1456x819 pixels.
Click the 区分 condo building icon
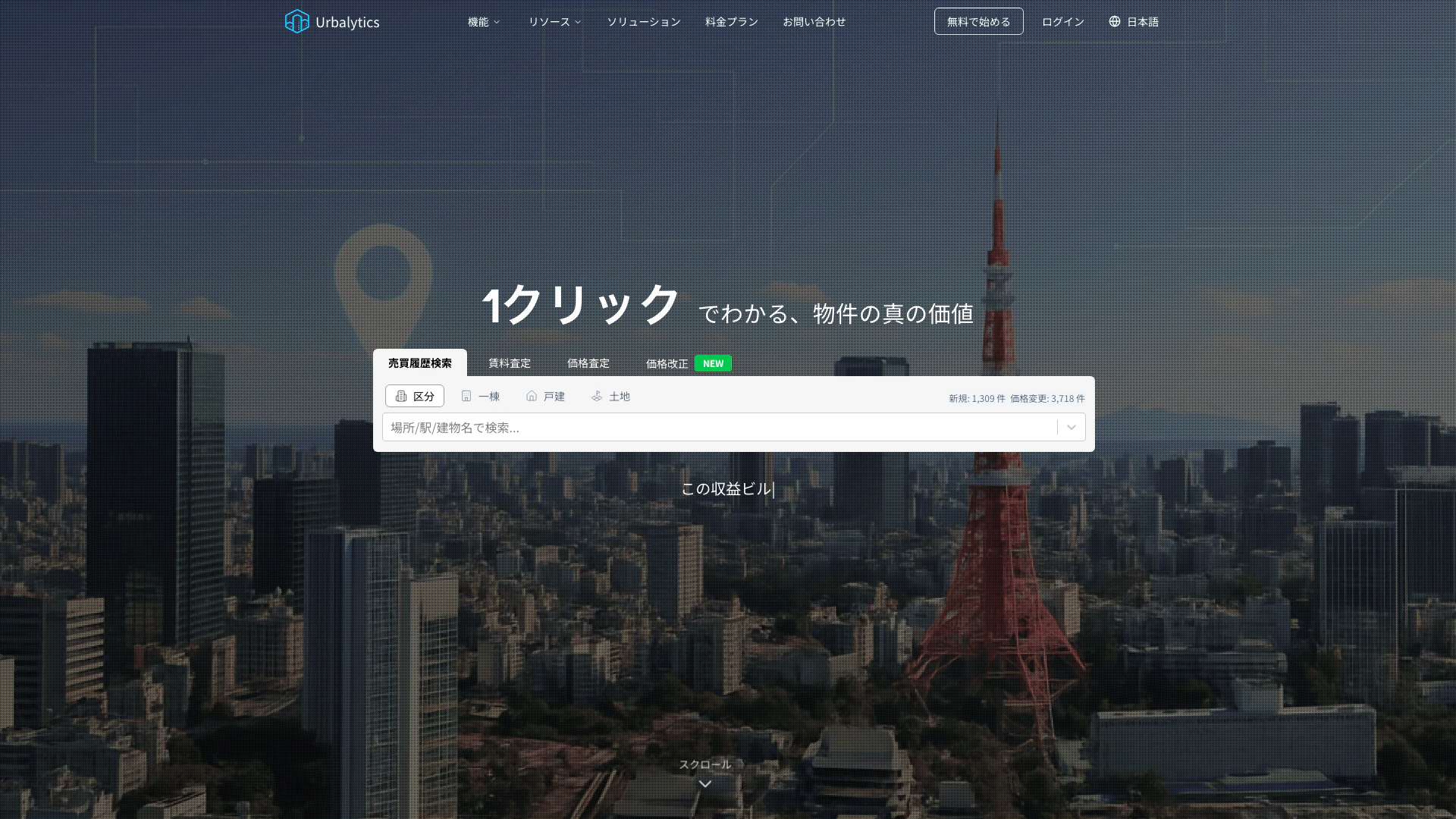[401, 396]
